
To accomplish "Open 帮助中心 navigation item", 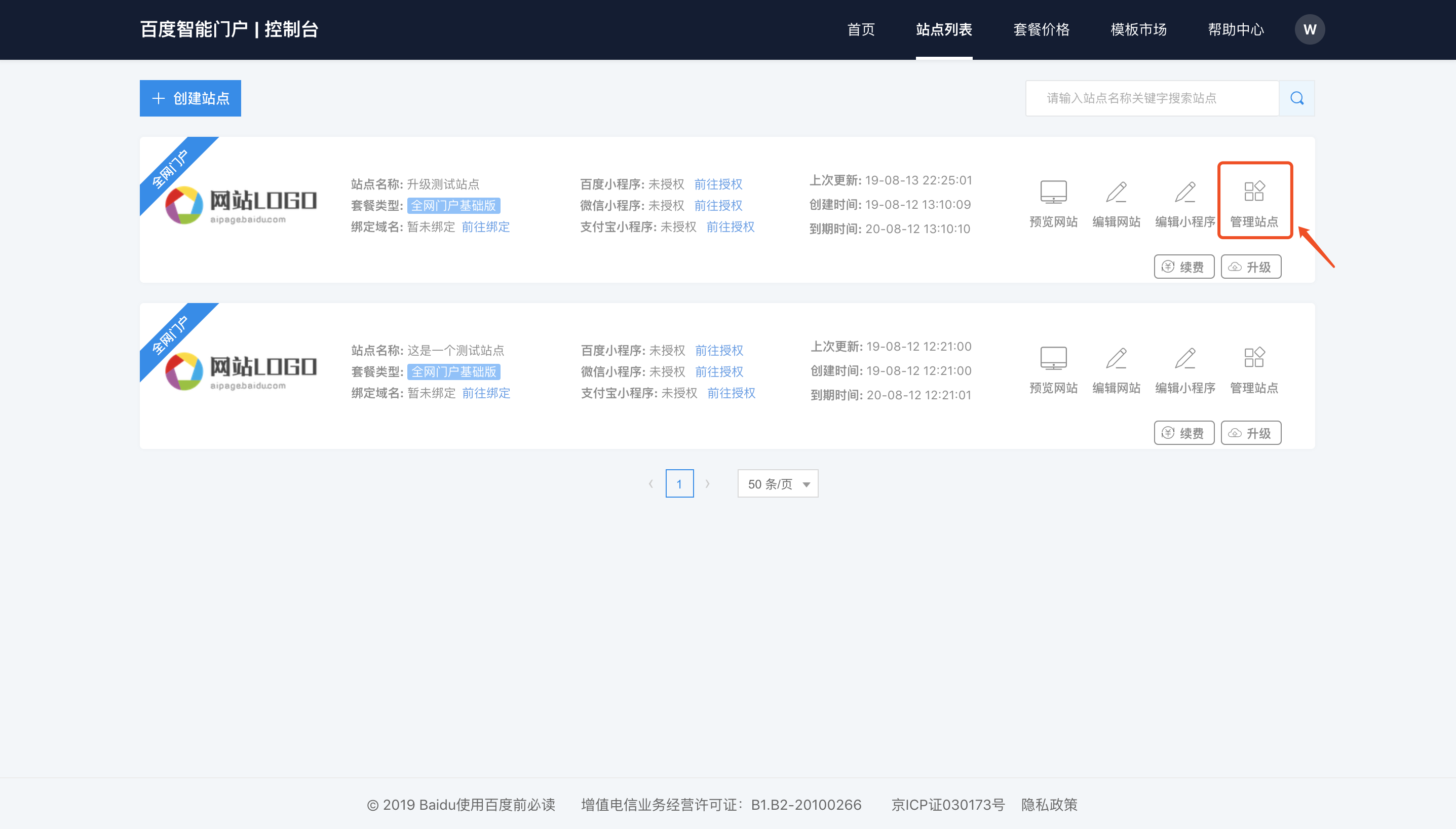I will [1236, 29].
